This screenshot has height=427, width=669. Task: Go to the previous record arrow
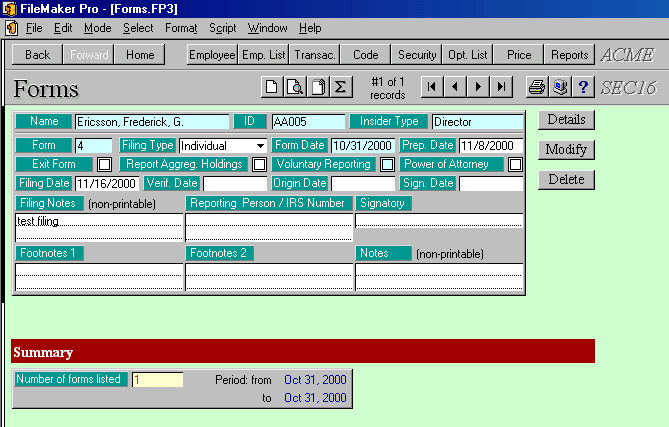pyautogui.click(x=454, y=88)
